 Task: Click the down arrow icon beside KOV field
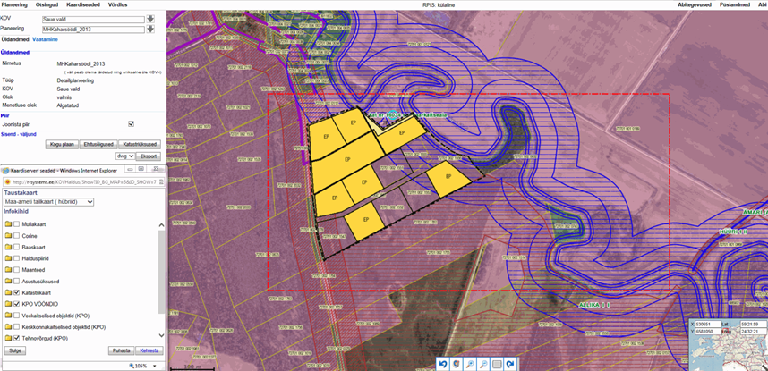[x=151, y=19]
